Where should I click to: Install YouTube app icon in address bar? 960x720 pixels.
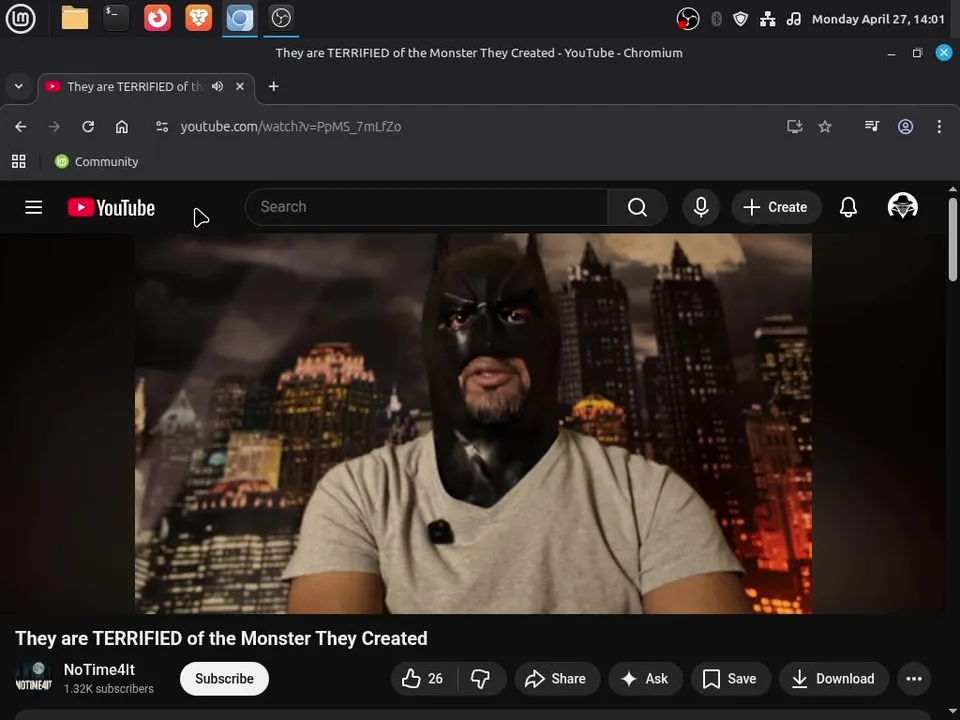click(x=795, y=127)
